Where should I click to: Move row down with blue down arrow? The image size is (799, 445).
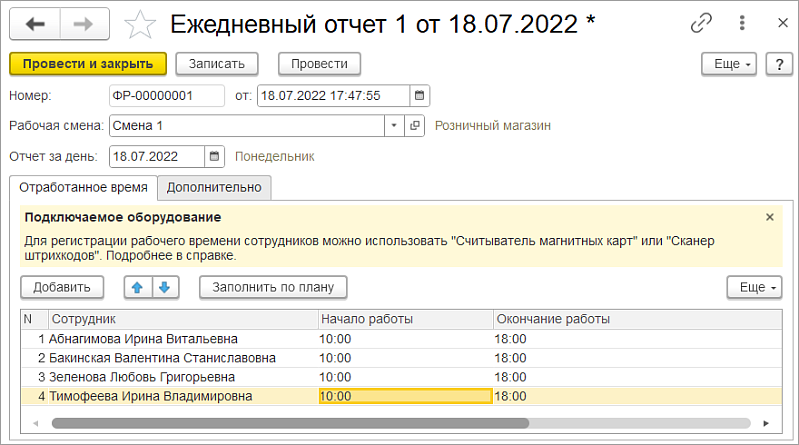tap(165, 287)
